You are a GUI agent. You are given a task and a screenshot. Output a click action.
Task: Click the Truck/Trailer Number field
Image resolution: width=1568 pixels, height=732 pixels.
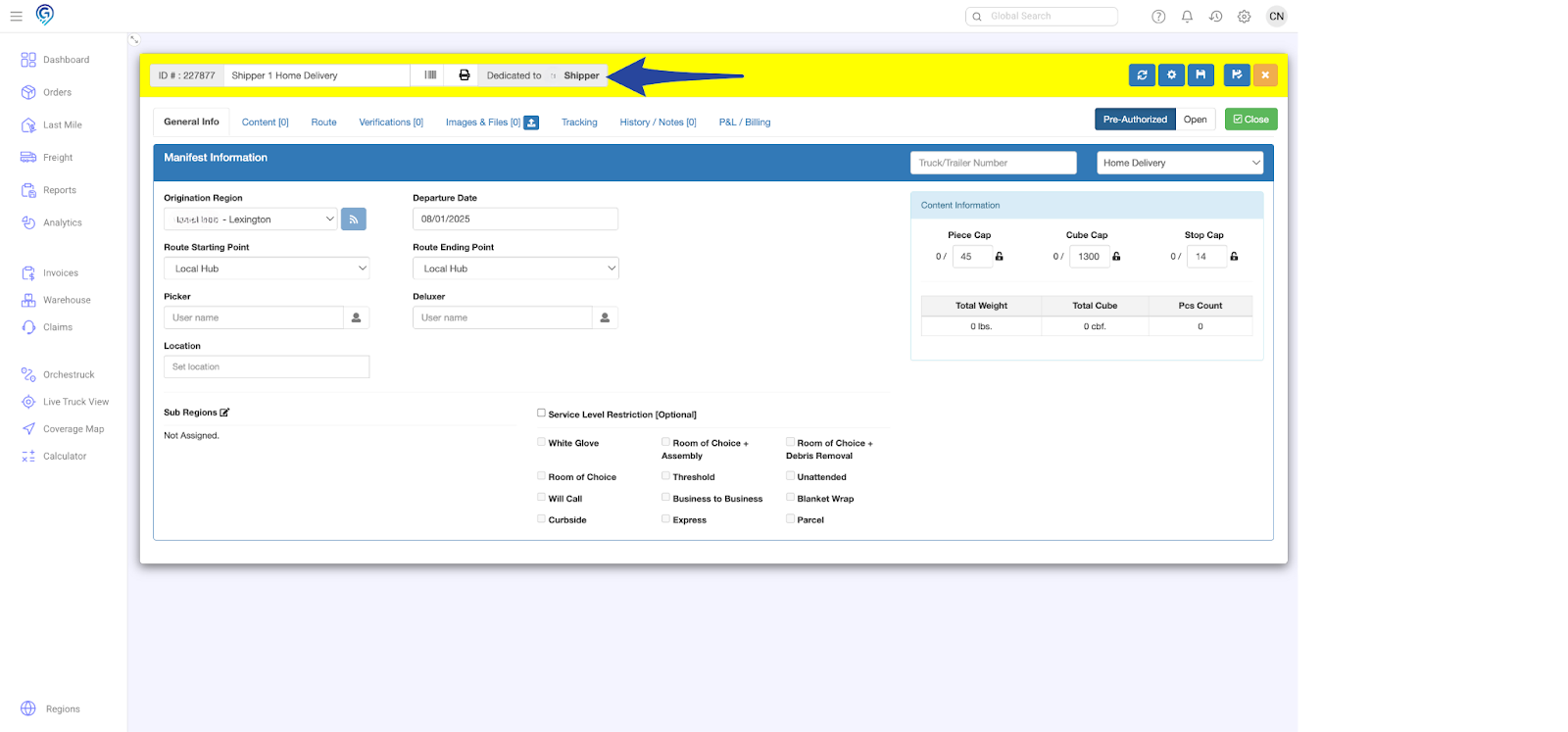pos(993,163)
